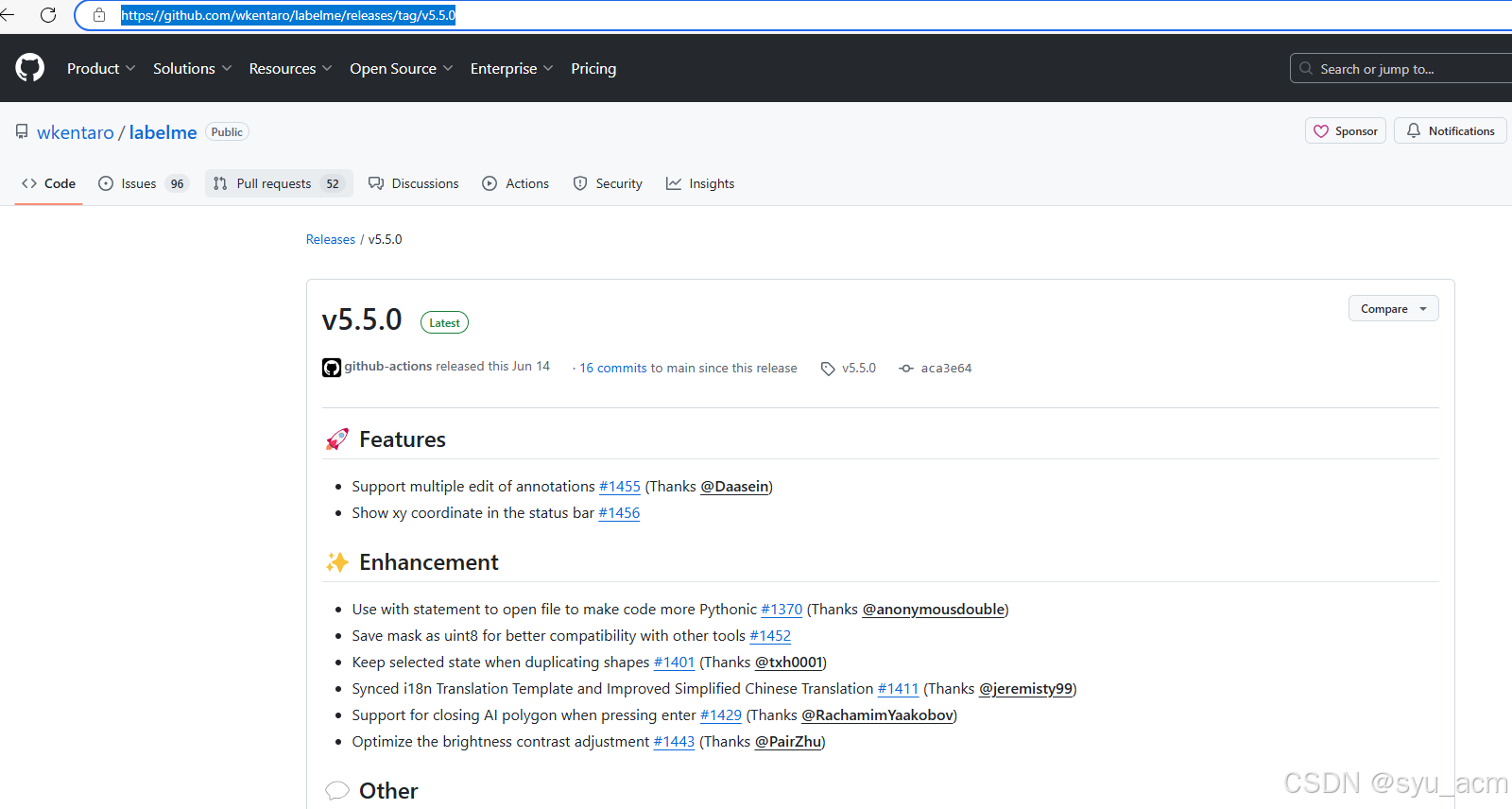Open pull request #1455
Image resolution: width=1512 pixels, height=809 pixels.
(620, 486)
